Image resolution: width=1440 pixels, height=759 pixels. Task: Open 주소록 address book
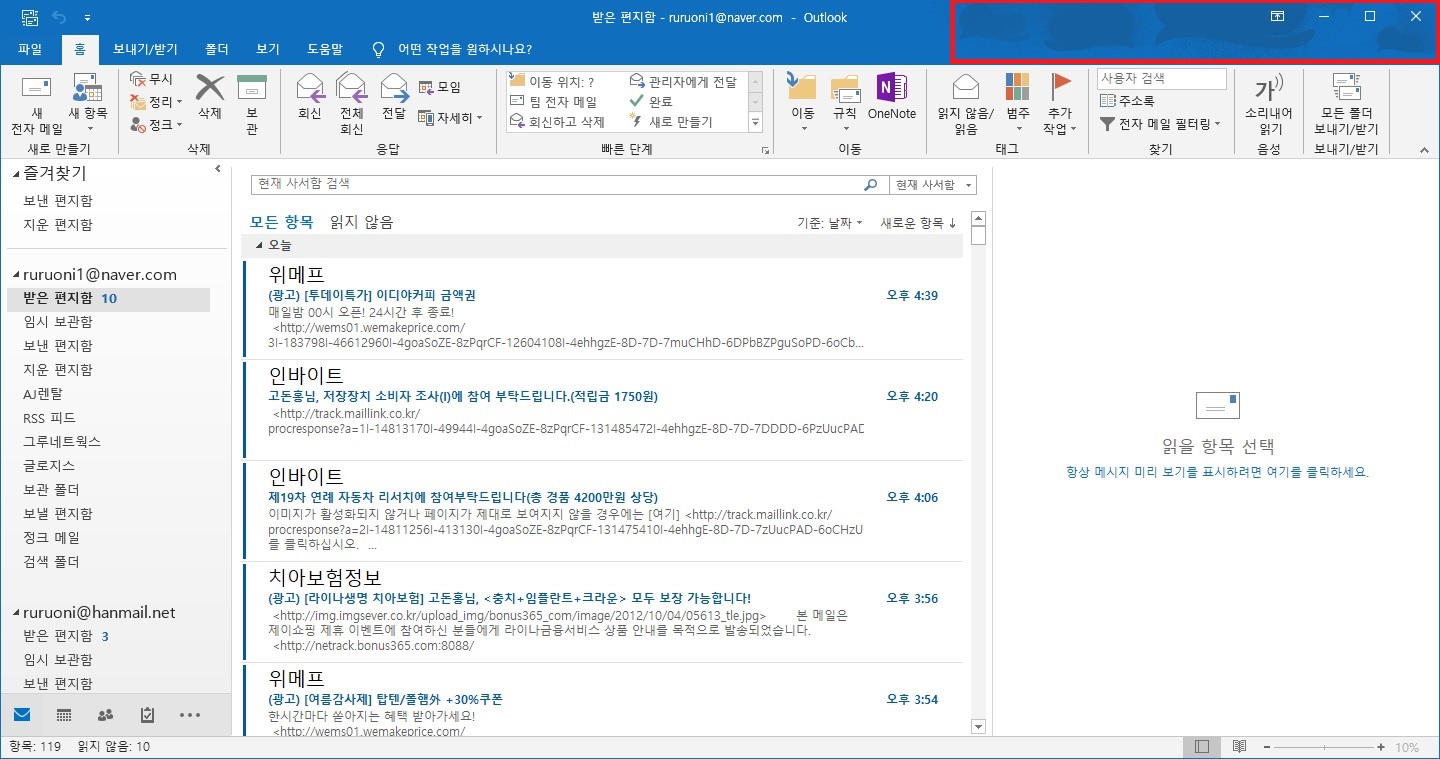point(1127,101)
